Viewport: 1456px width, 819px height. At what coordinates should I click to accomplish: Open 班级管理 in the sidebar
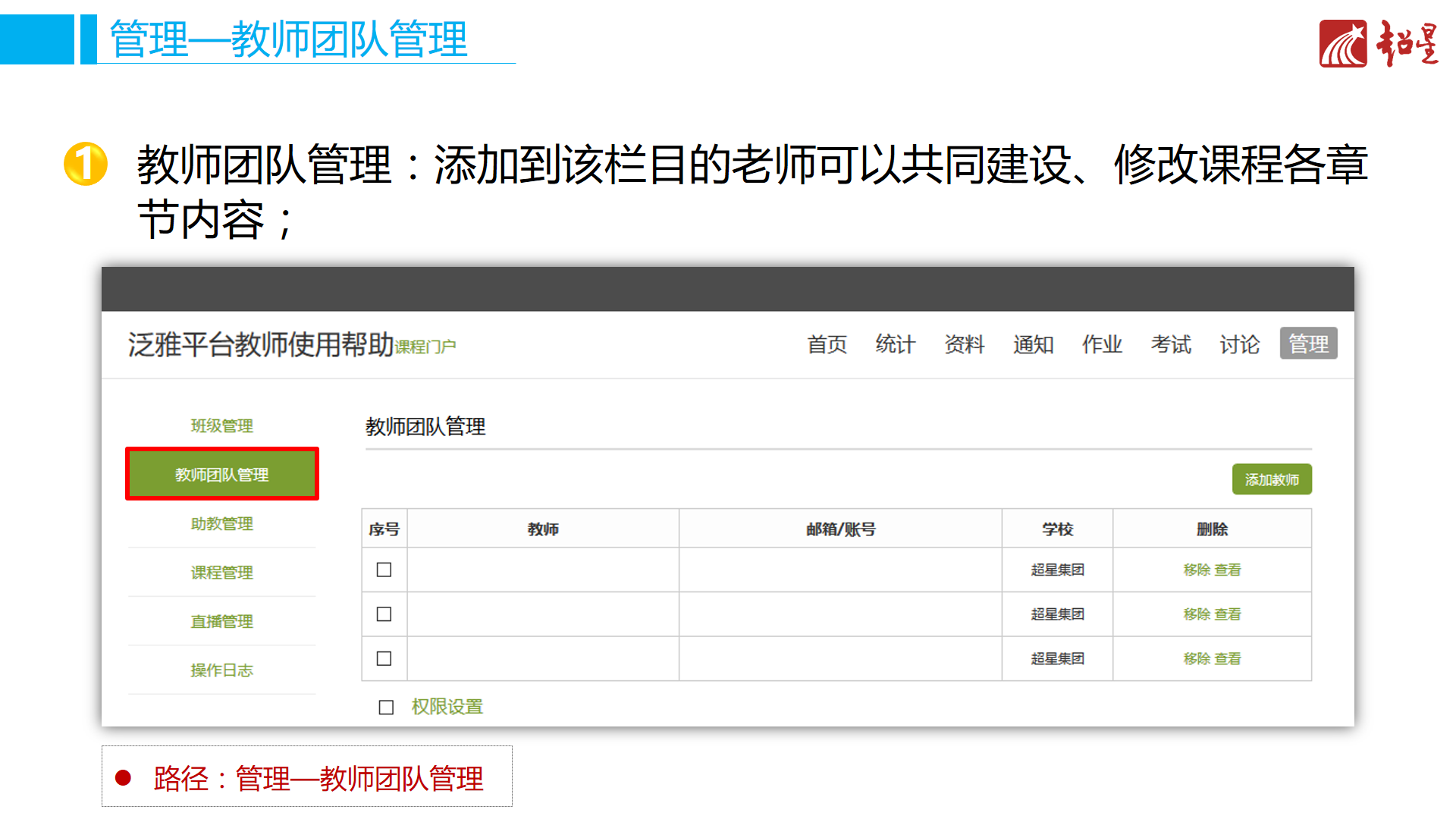(x=221, y=425)
